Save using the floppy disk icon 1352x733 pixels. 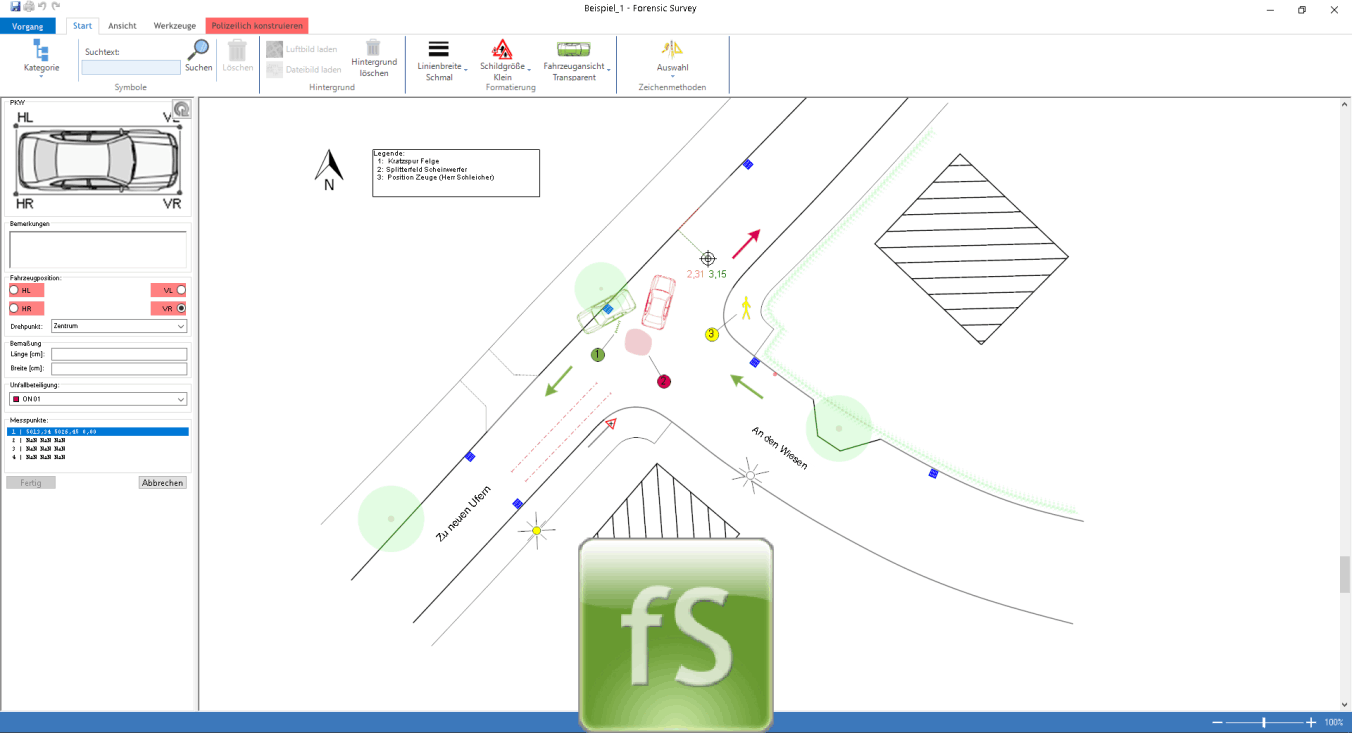pyautogui.click(x=15, y=7)
